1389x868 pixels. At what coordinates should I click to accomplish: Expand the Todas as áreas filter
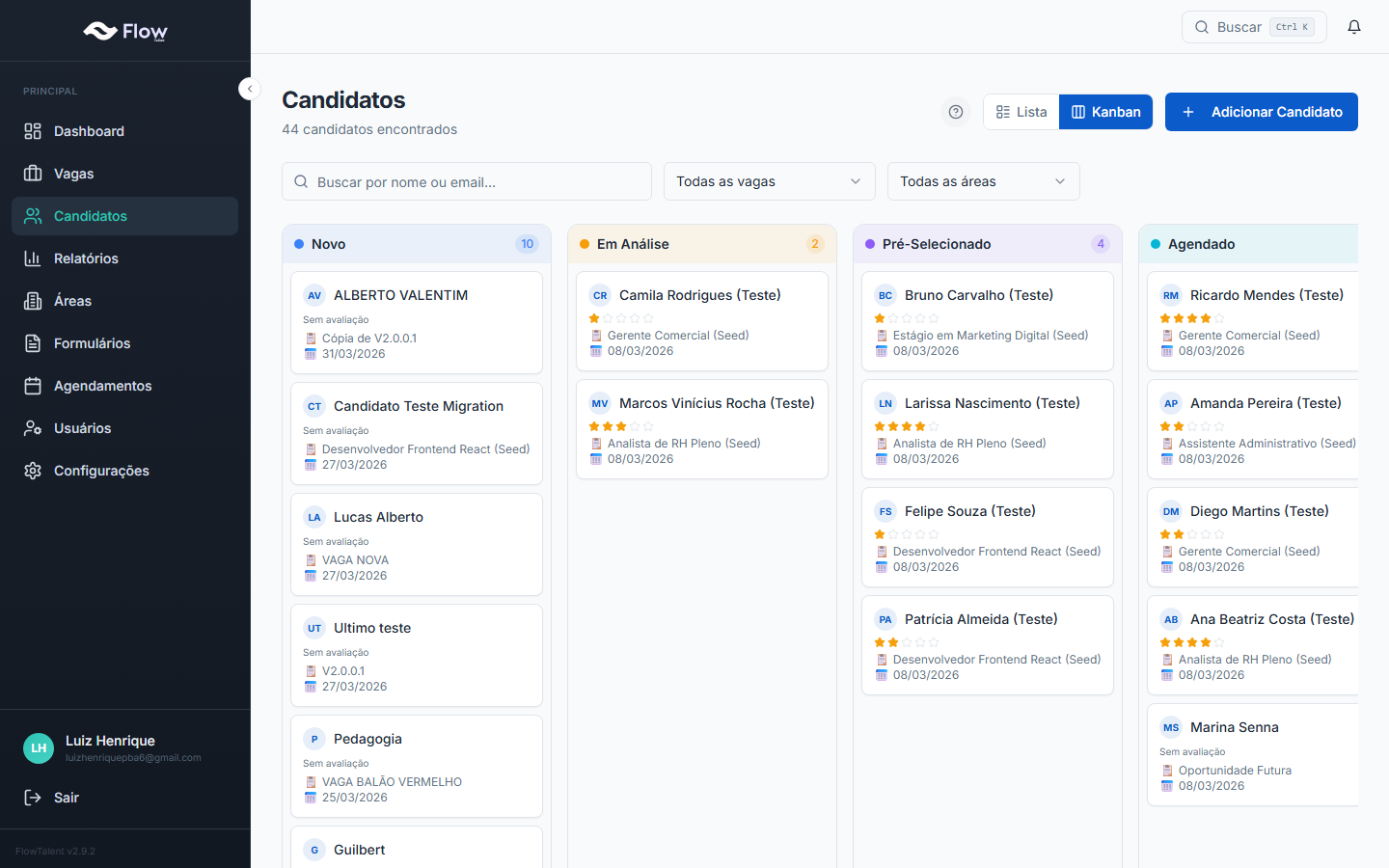(983, 181)
